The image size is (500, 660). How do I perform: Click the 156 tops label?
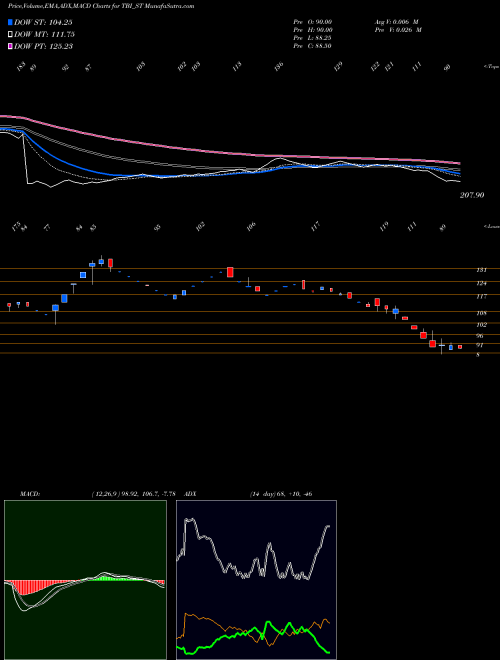coord(279,66)
